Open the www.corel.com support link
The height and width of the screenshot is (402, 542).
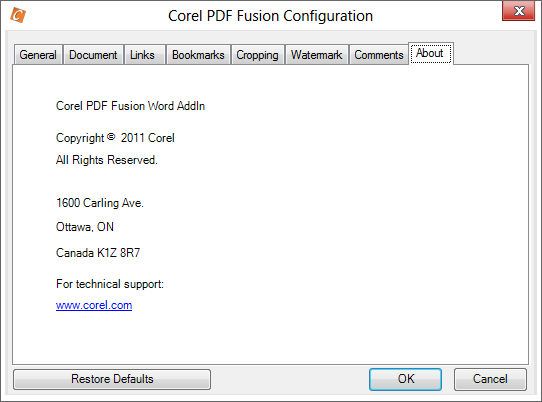94,305
